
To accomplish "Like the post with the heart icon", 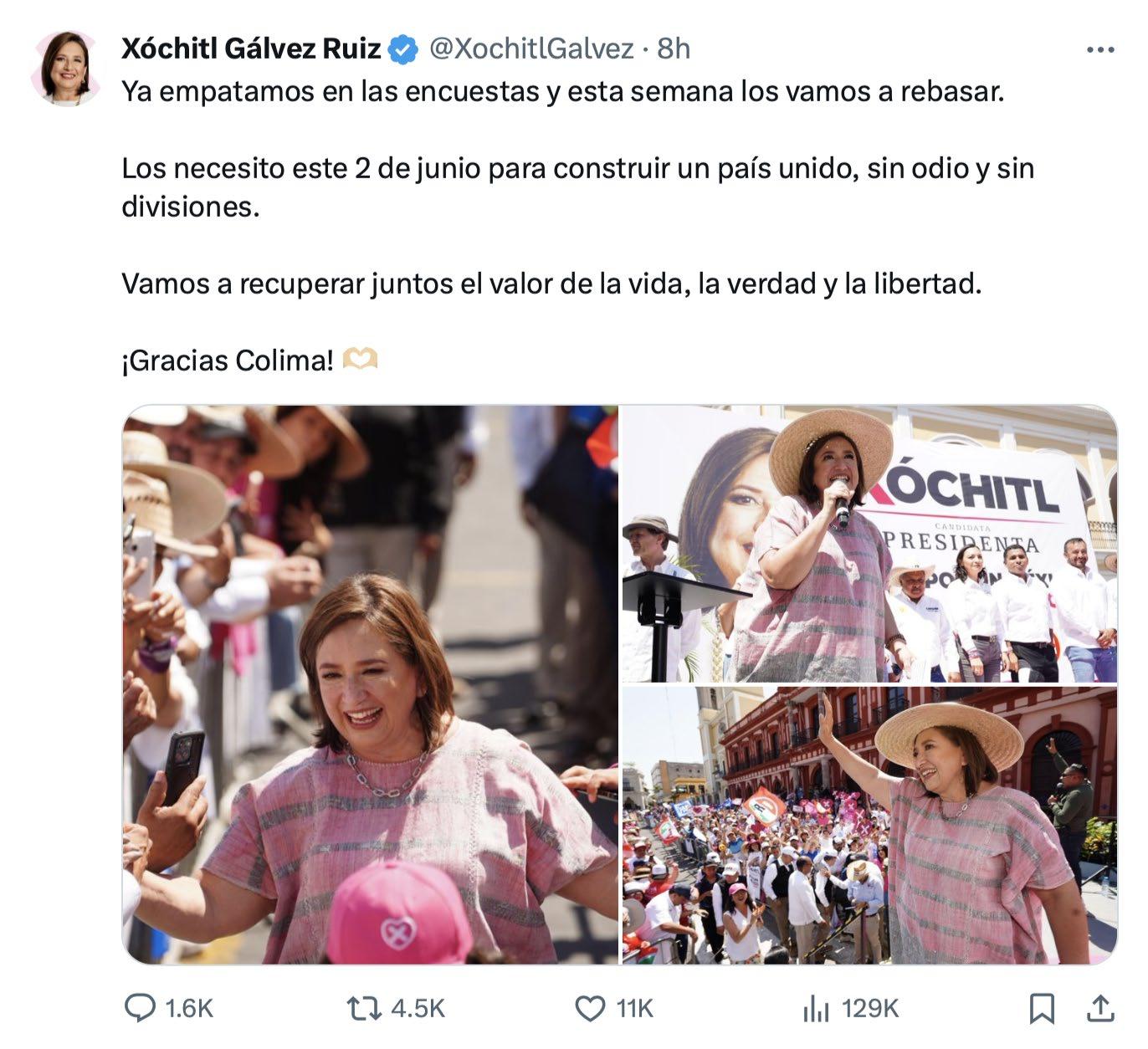I will [x=591, y=1009].
